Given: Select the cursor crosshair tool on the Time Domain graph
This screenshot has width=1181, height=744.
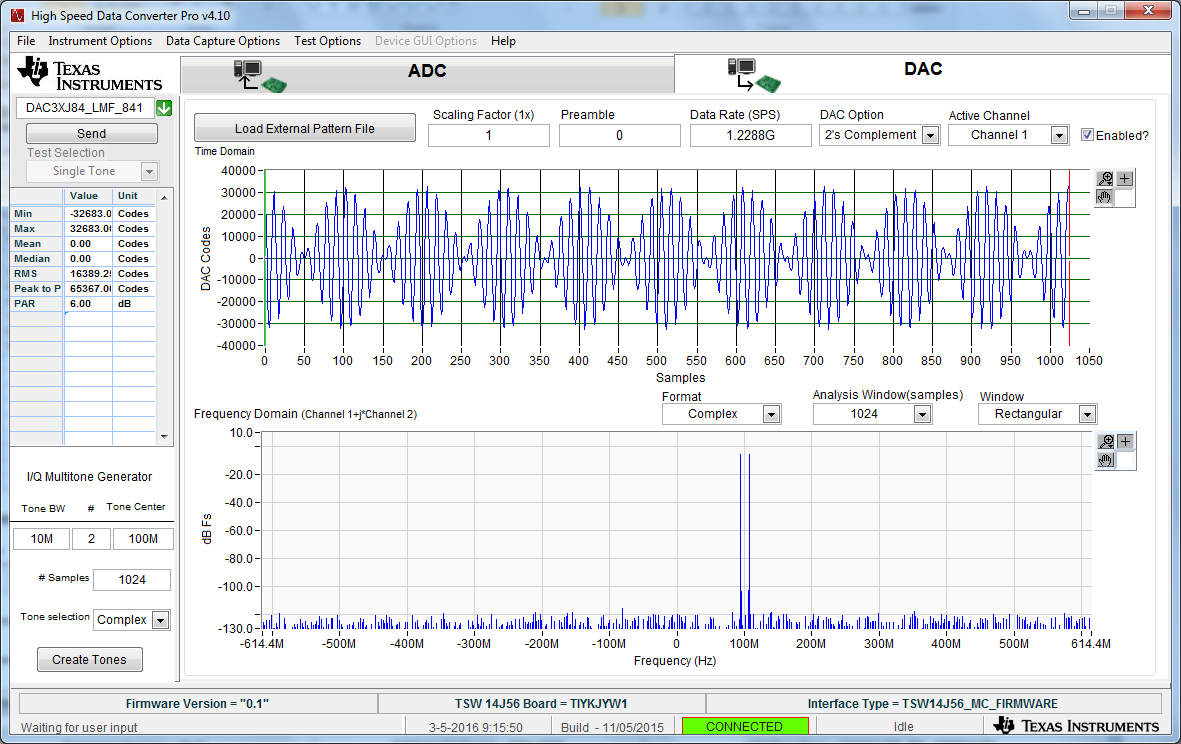Looking at the screenshot, I should tap(1125, 178).
